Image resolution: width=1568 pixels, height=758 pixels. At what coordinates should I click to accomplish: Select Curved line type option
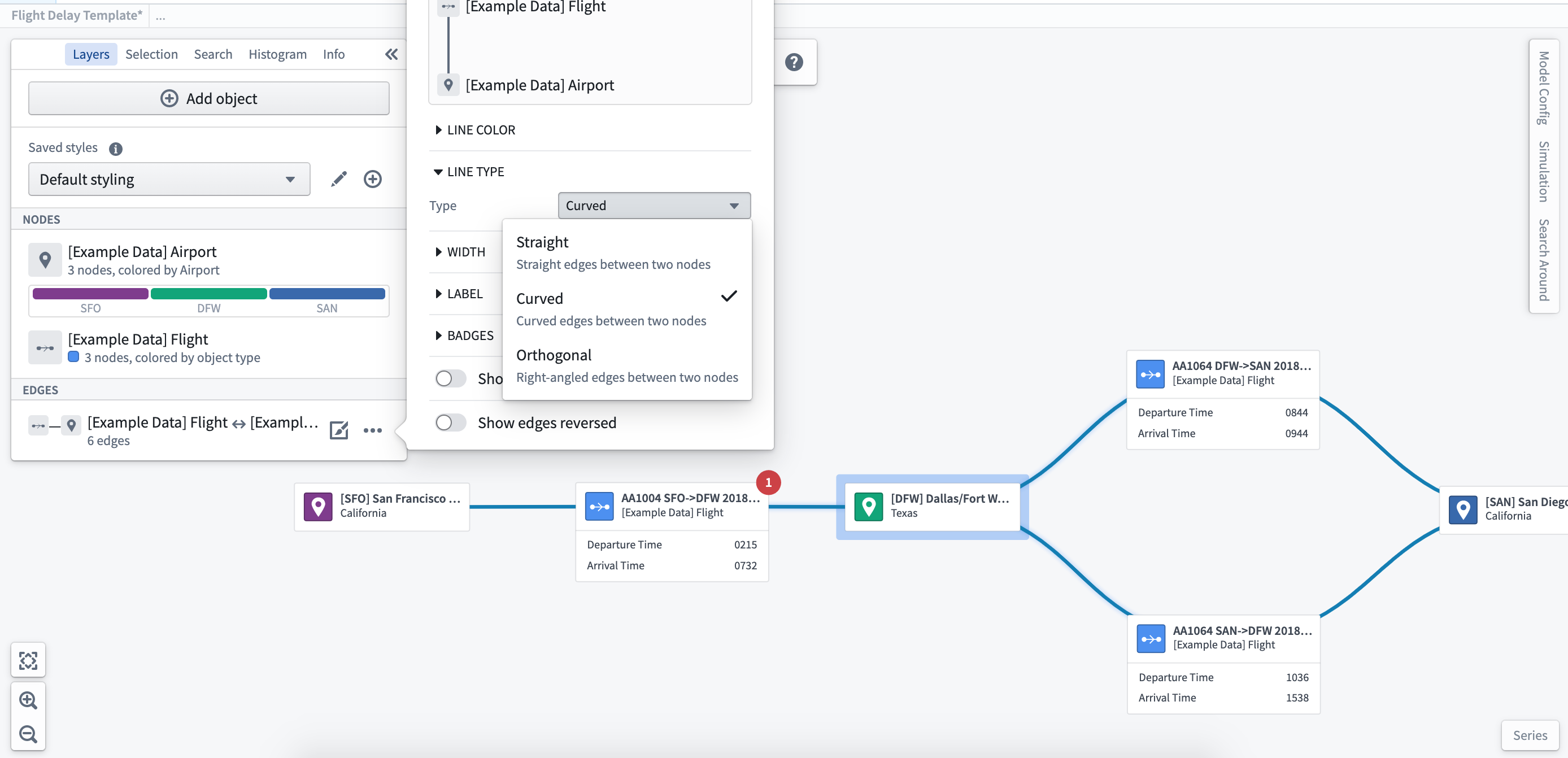pyautogui.click(x=627, y=310)
